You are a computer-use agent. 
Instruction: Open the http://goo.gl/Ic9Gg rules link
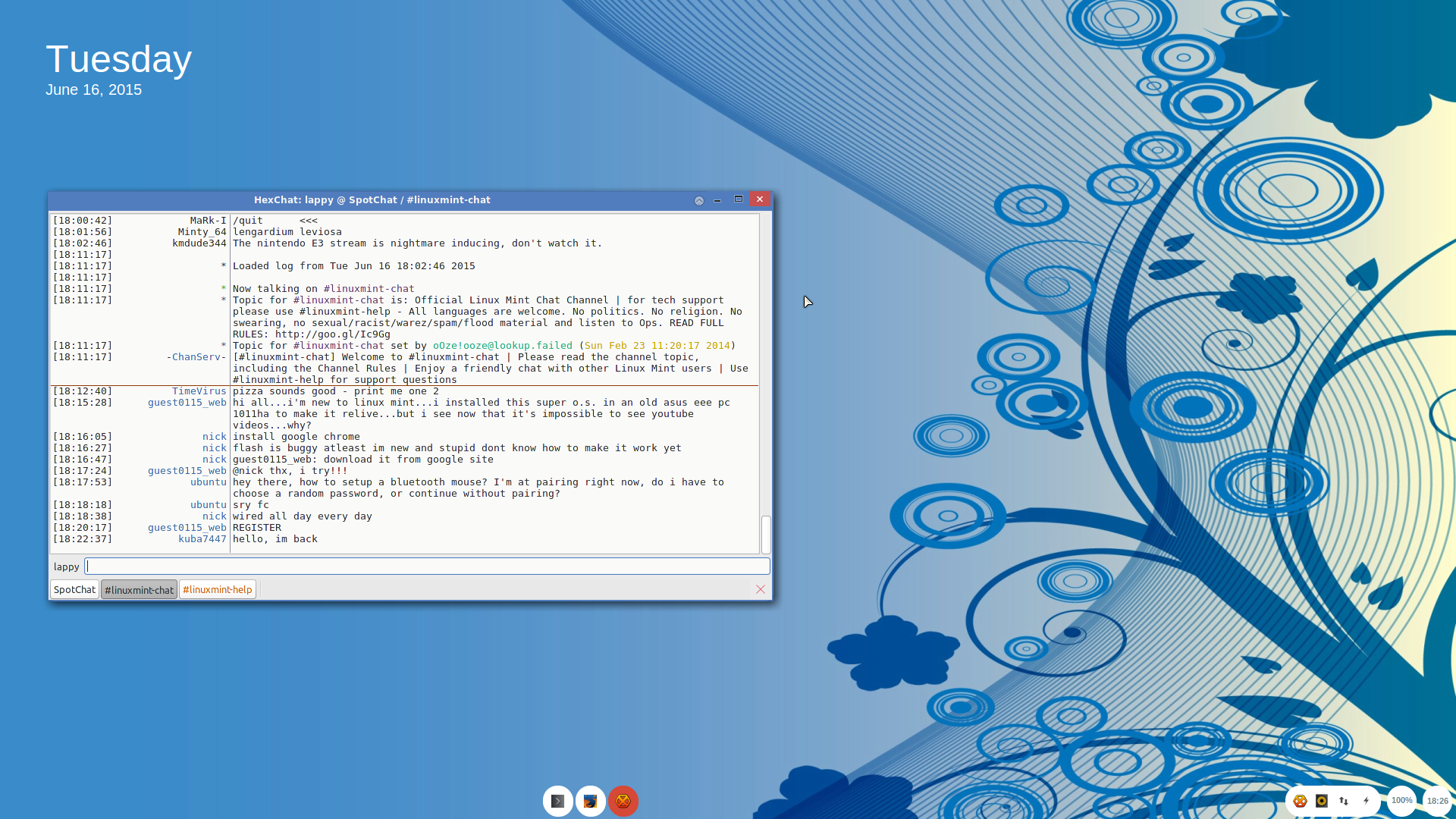tap(333, 334)
